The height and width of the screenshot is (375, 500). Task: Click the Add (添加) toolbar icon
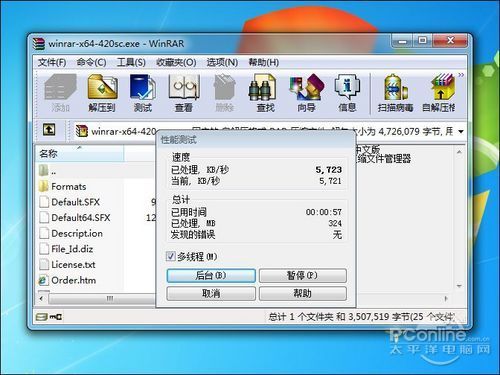coord(60,93)
